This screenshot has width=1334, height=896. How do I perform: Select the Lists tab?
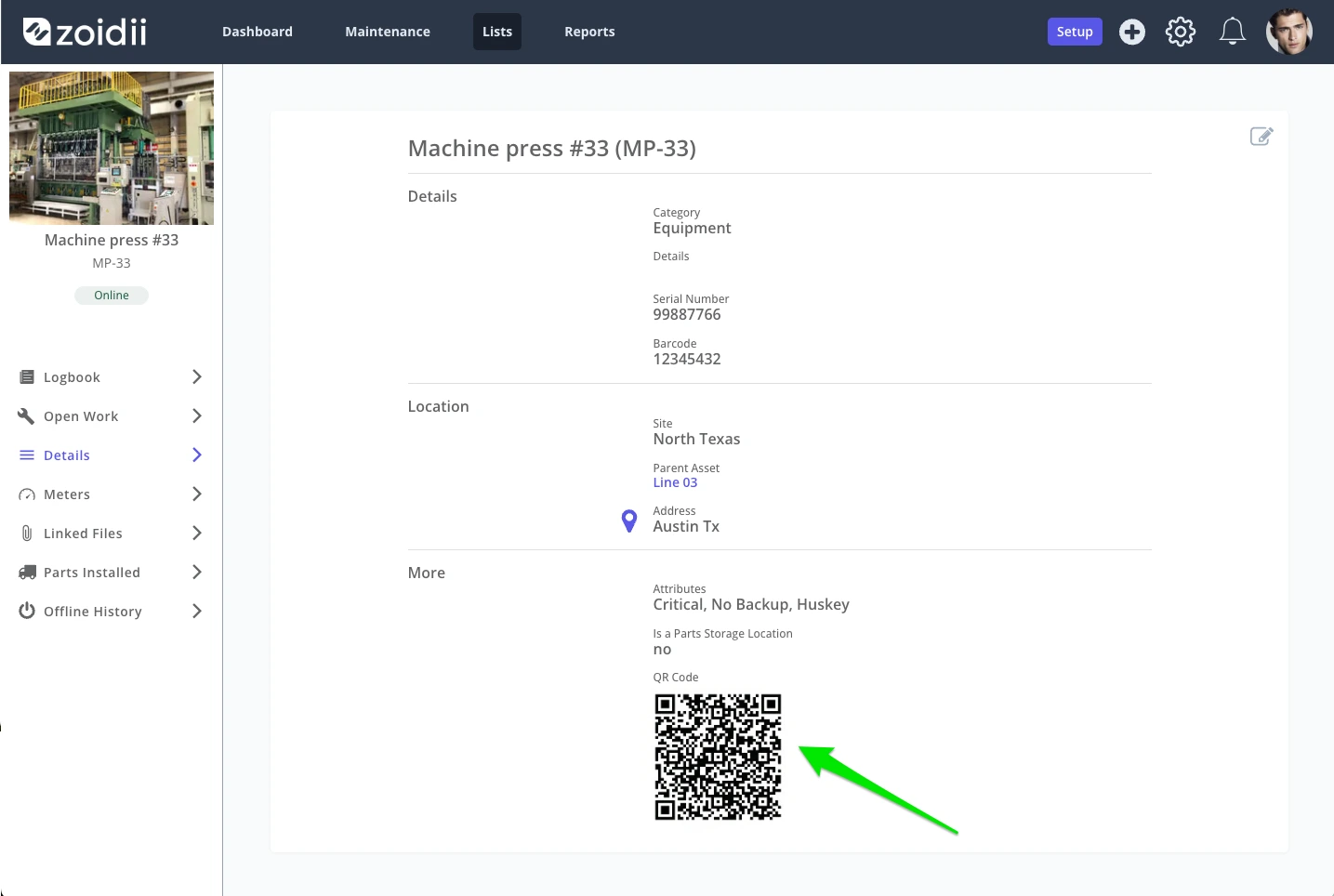click(497, 32)
